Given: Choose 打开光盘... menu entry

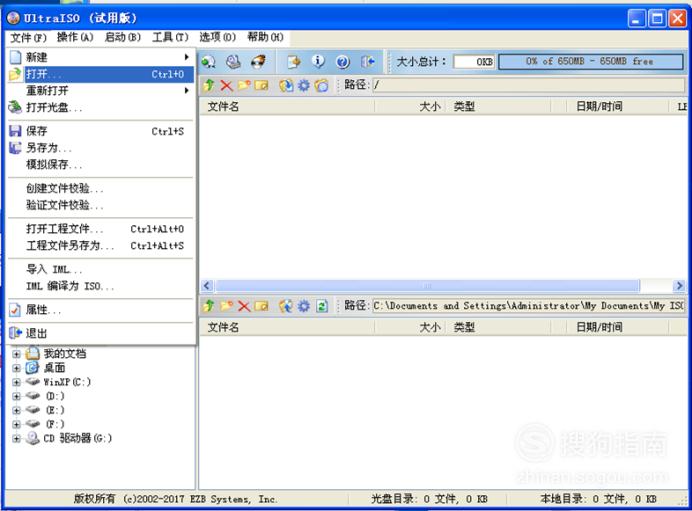Looking at the screenshot, I should [101, 107].
